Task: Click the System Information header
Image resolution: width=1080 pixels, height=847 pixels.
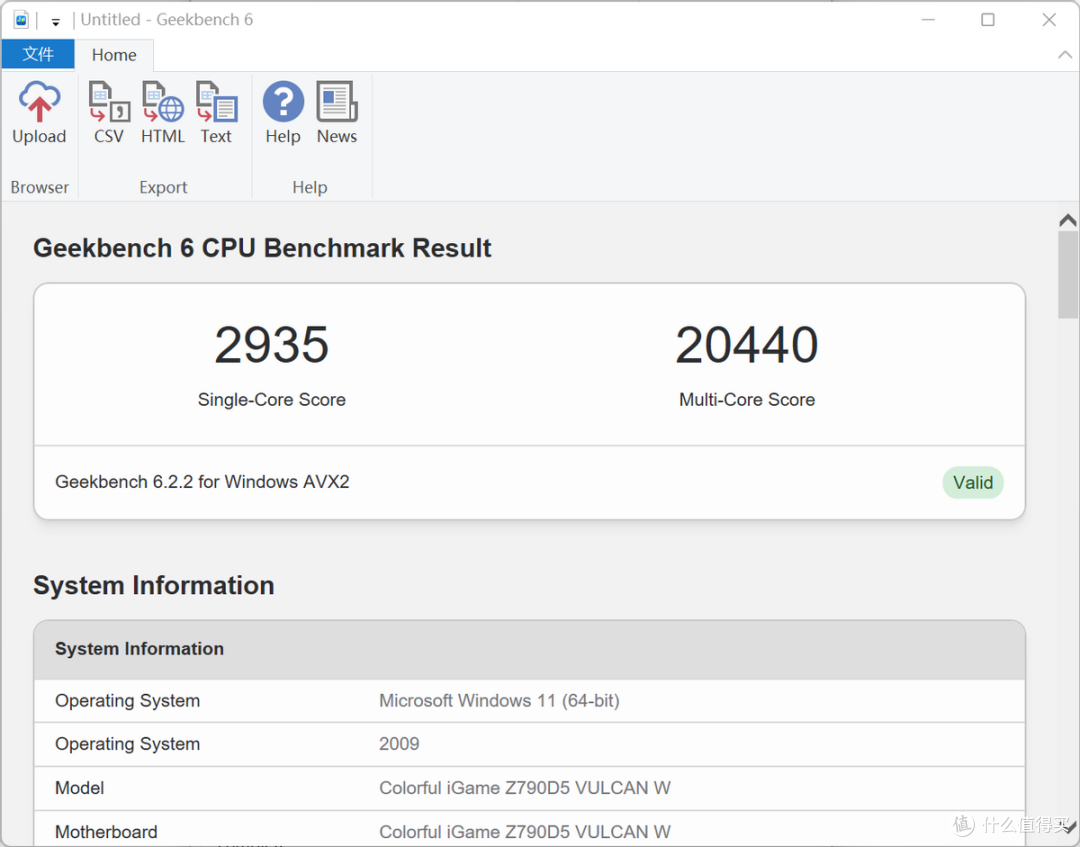Action: point(139,649)
